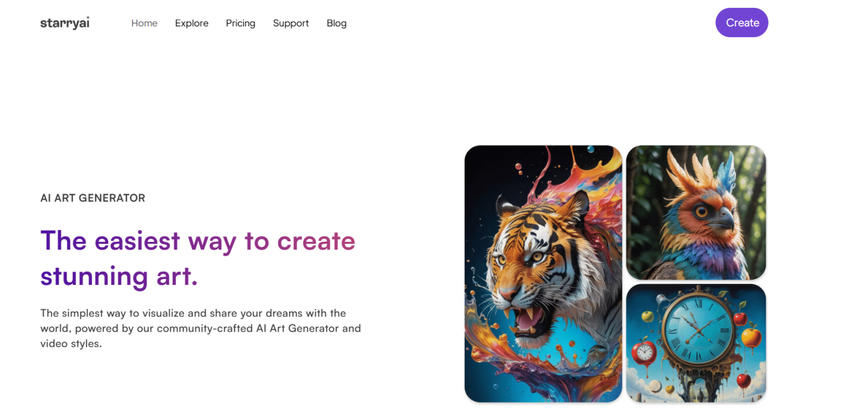
Task: Click the description paragraph about visualizing dreams
Action: (200, 328)
